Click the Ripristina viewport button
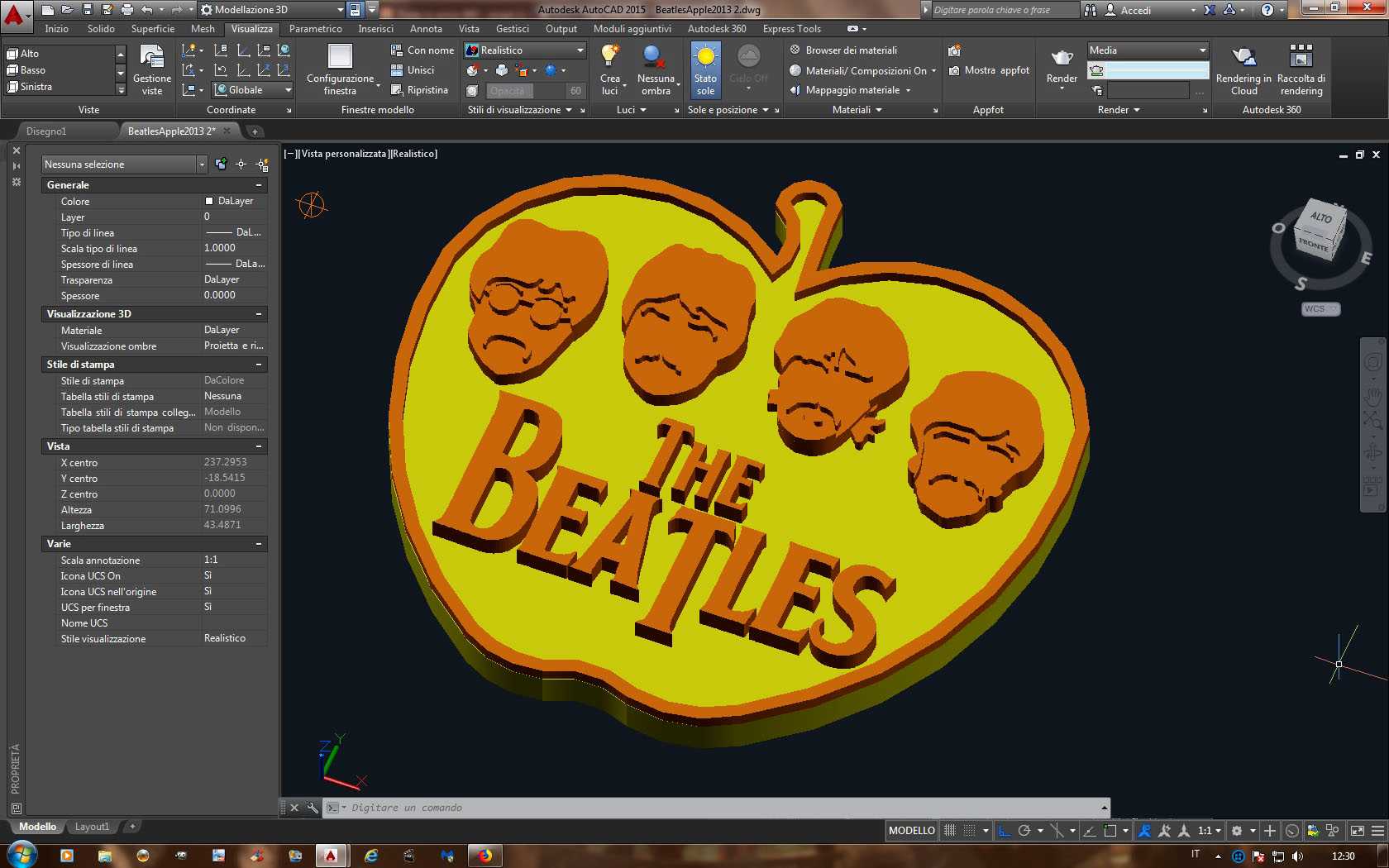Image resolution: width=1389 pixels, height=868 pixels. (419, 90)
